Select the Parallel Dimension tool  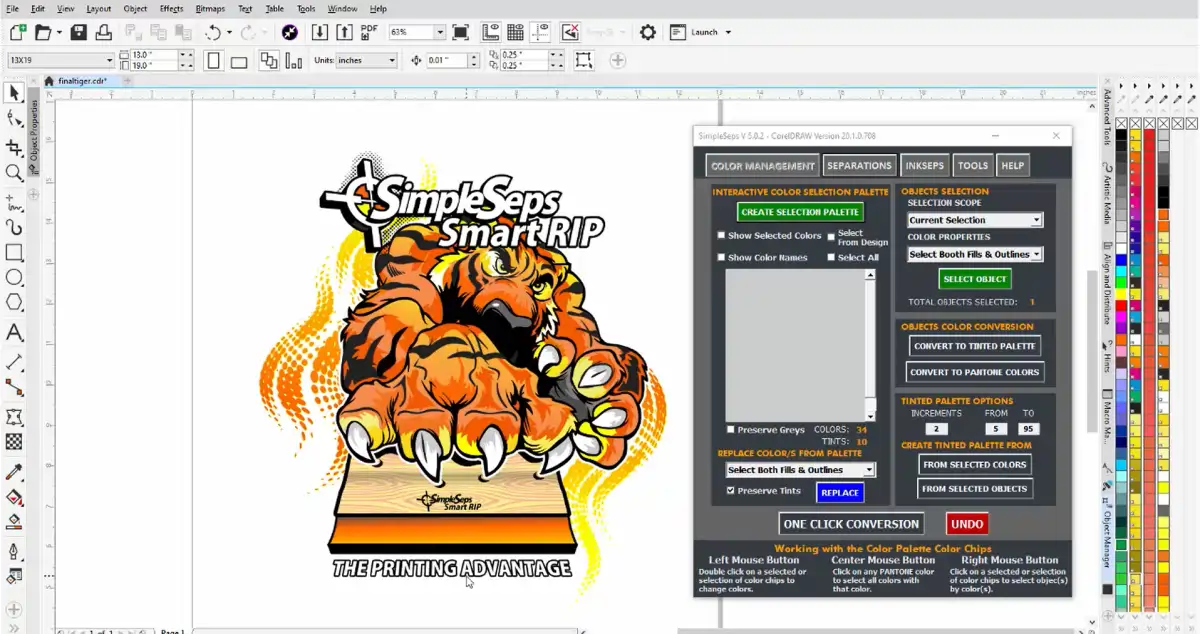tap(14, 360)
